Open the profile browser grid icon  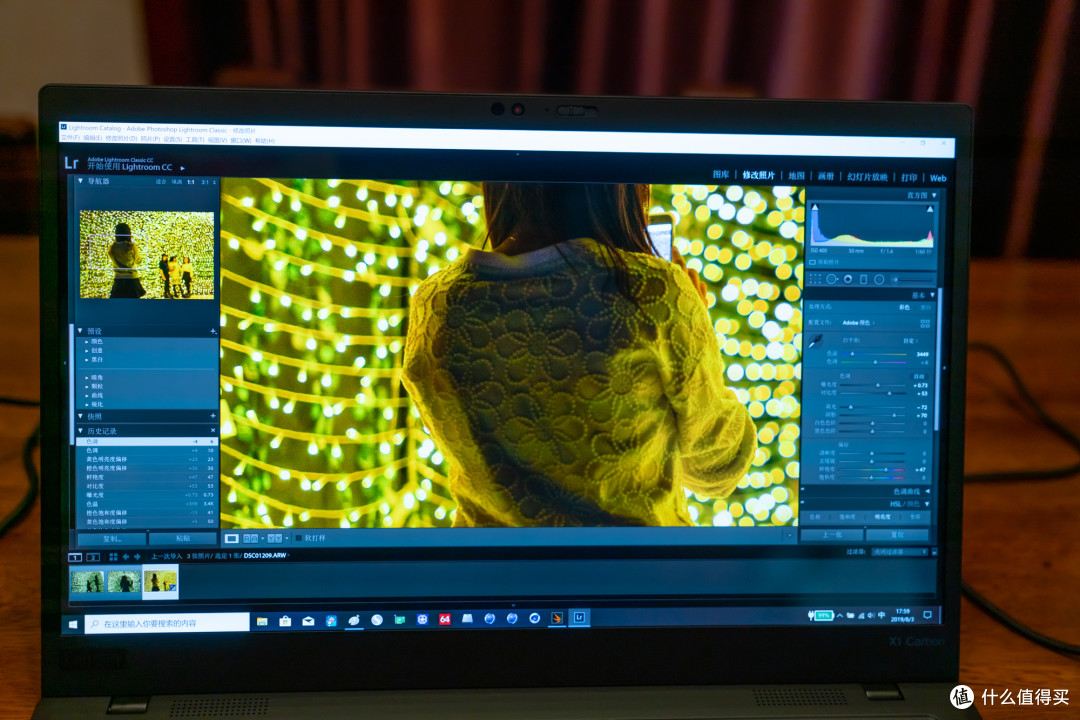point(925,322)
